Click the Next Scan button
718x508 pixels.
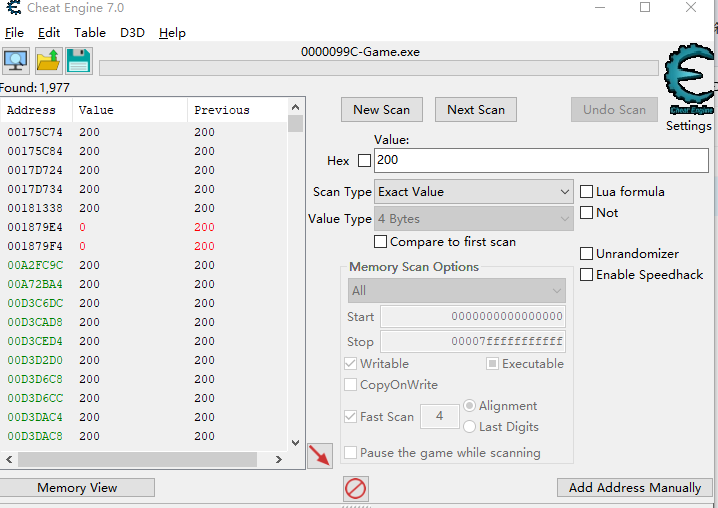pyautogui.click(x=476, y=109)
